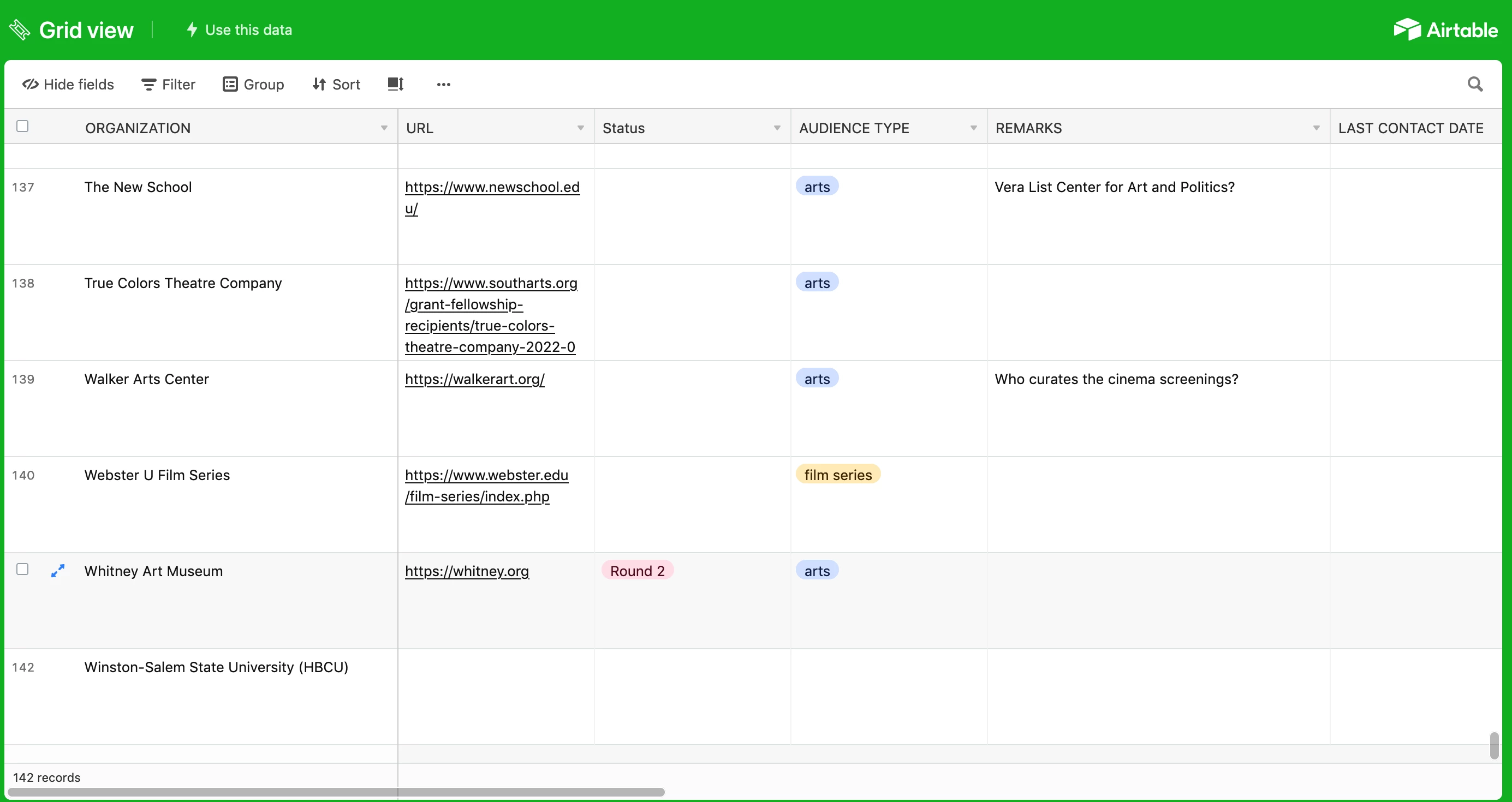Click the 142 records count

pyautogui.click(x=46, y=777)
